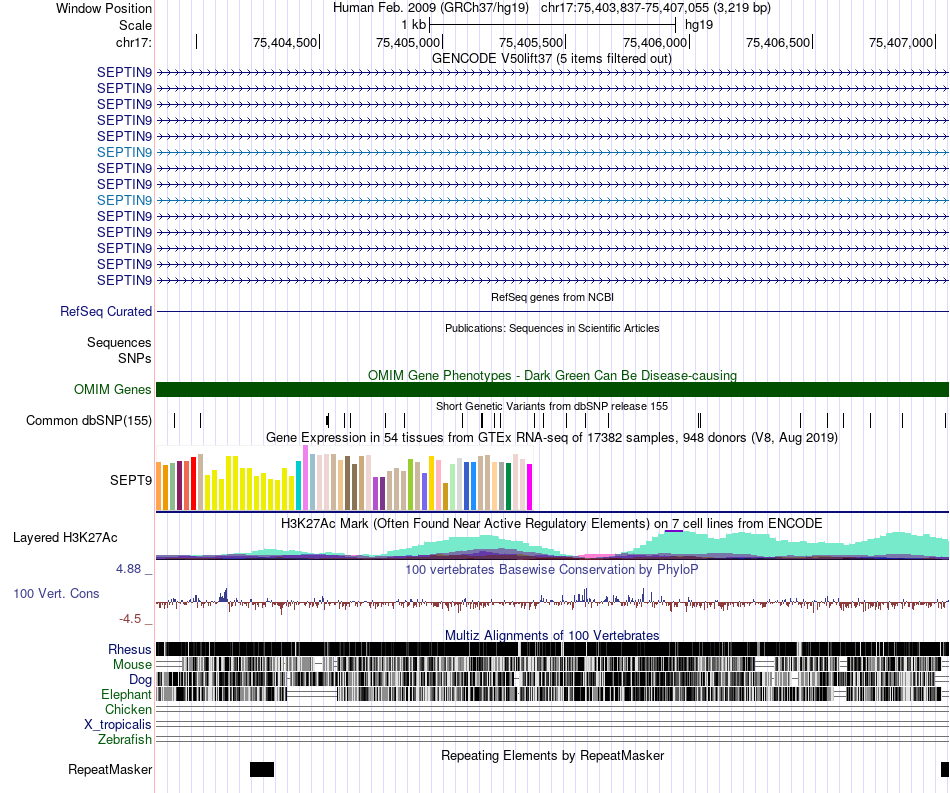Click the 75,407,000 coordinate on the ruler
The image size is (950, 793).
pyautogui.click(x=901, y=42)
